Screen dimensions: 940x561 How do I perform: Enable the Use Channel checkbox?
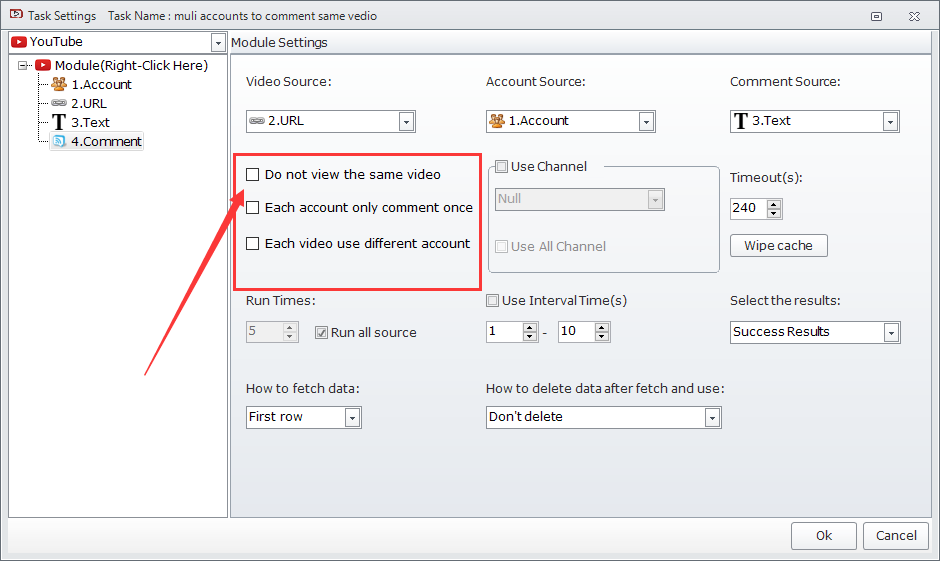(502, 167)
